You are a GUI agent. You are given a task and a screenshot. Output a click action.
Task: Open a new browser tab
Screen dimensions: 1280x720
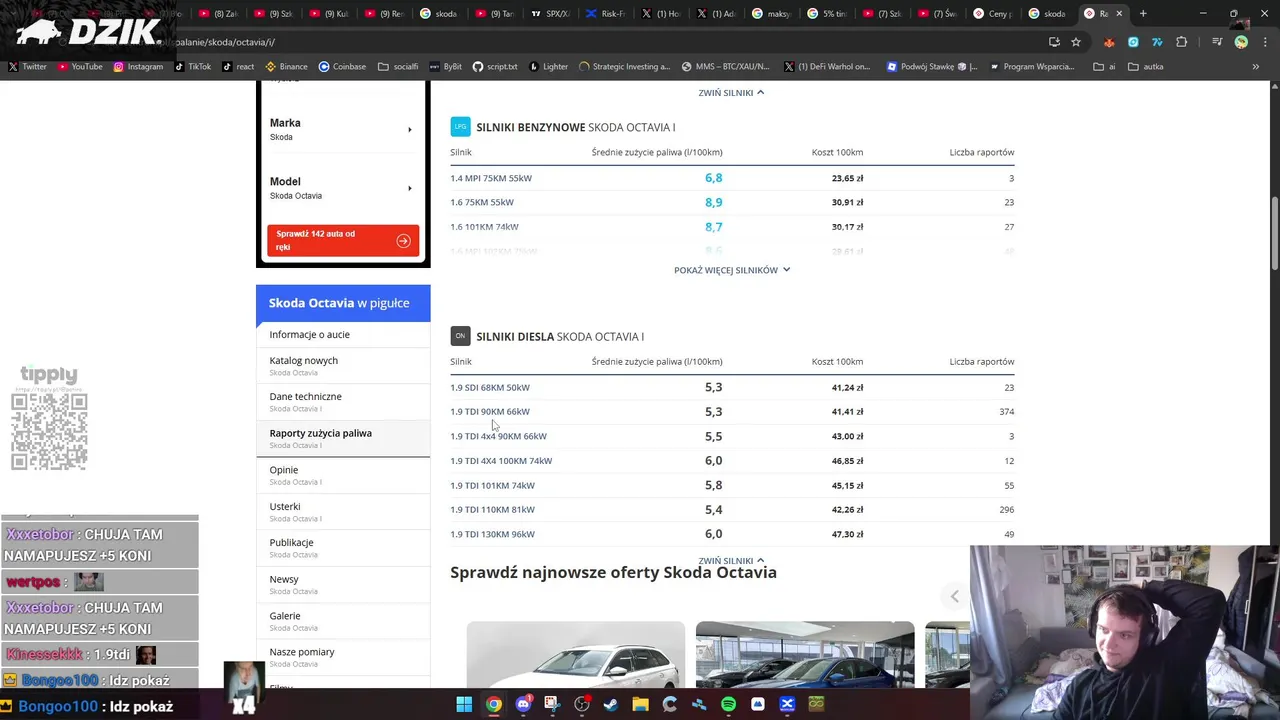1143,14
